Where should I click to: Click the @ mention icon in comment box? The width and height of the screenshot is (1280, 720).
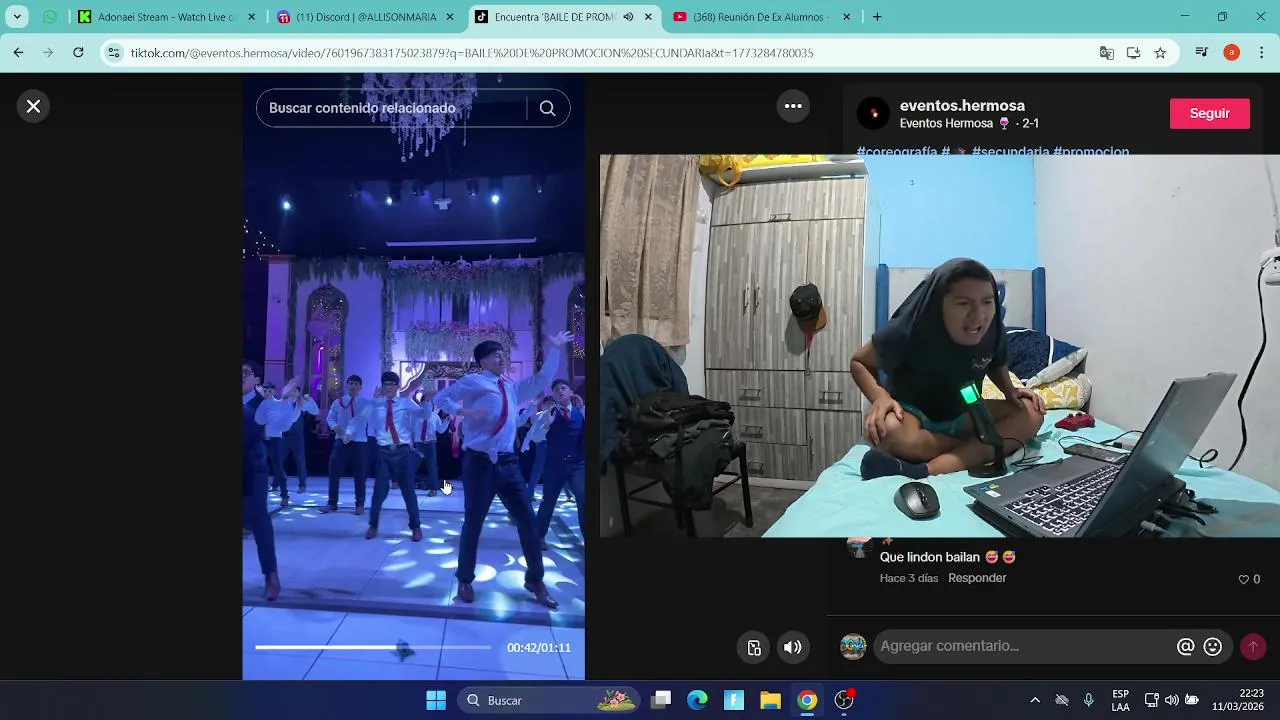point(1185,647)
